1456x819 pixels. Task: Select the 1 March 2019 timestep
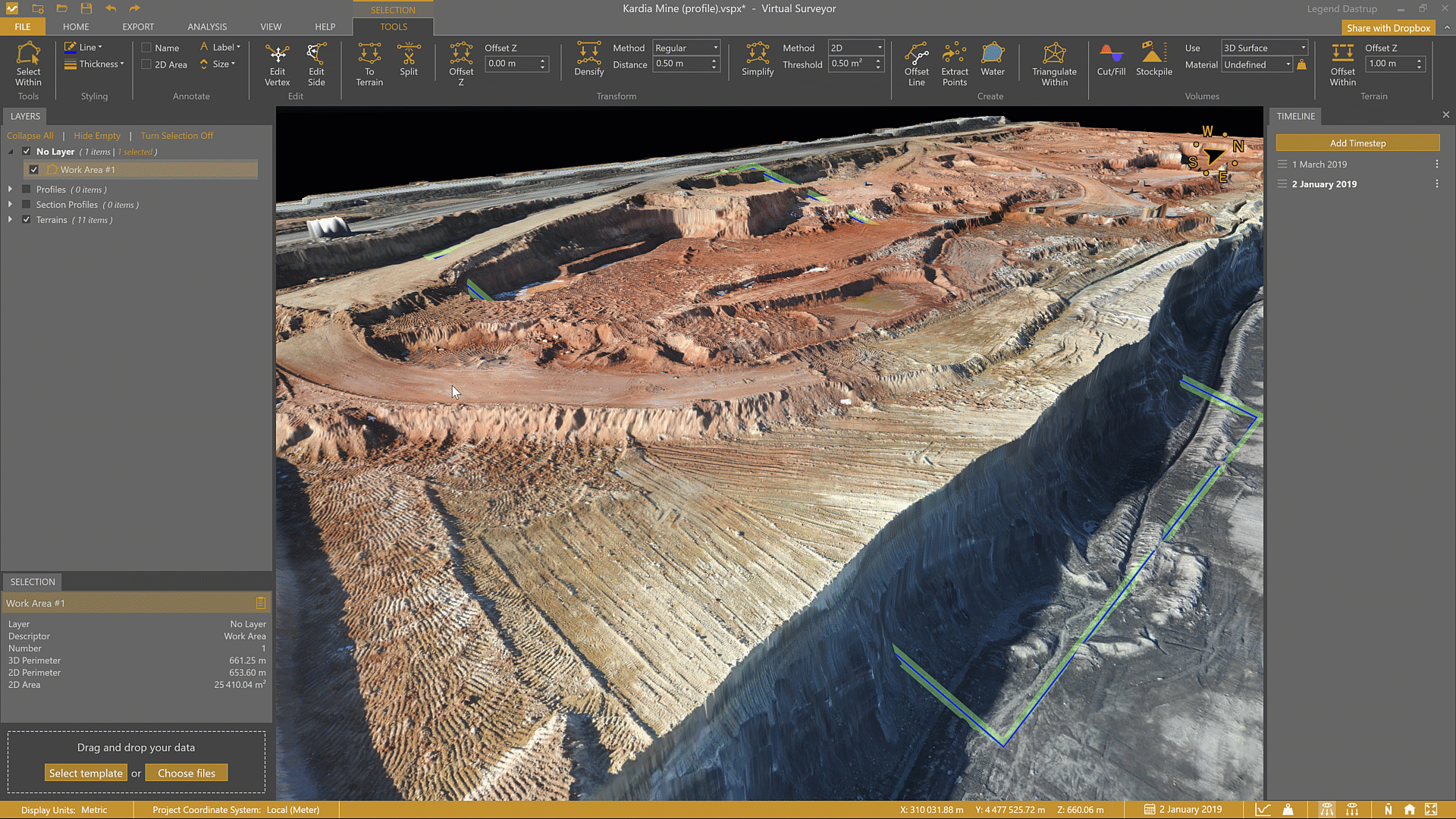click(1319, 165)
